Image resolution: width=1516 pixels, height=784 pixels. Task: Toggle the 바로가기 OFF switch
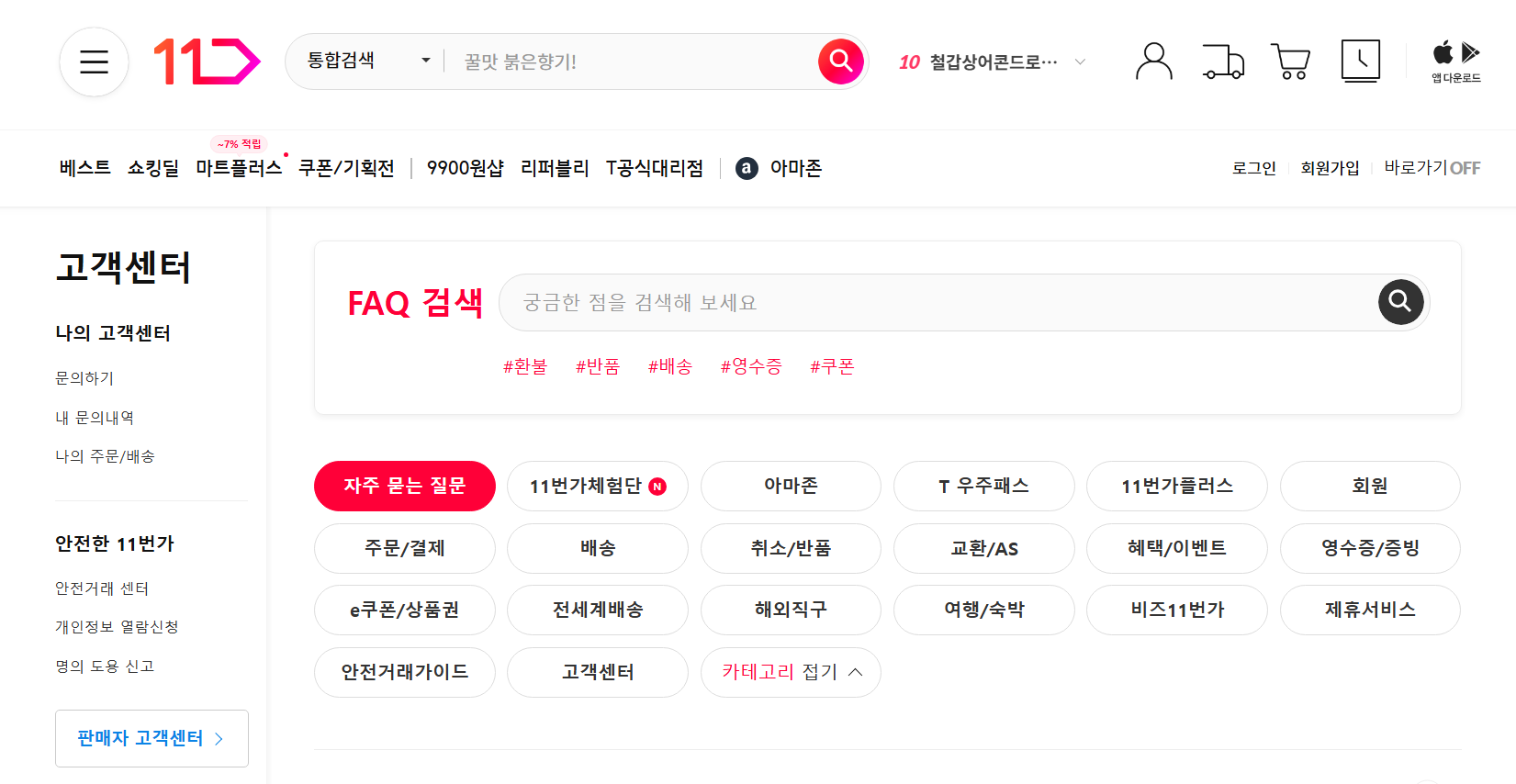pos(1432,168)
